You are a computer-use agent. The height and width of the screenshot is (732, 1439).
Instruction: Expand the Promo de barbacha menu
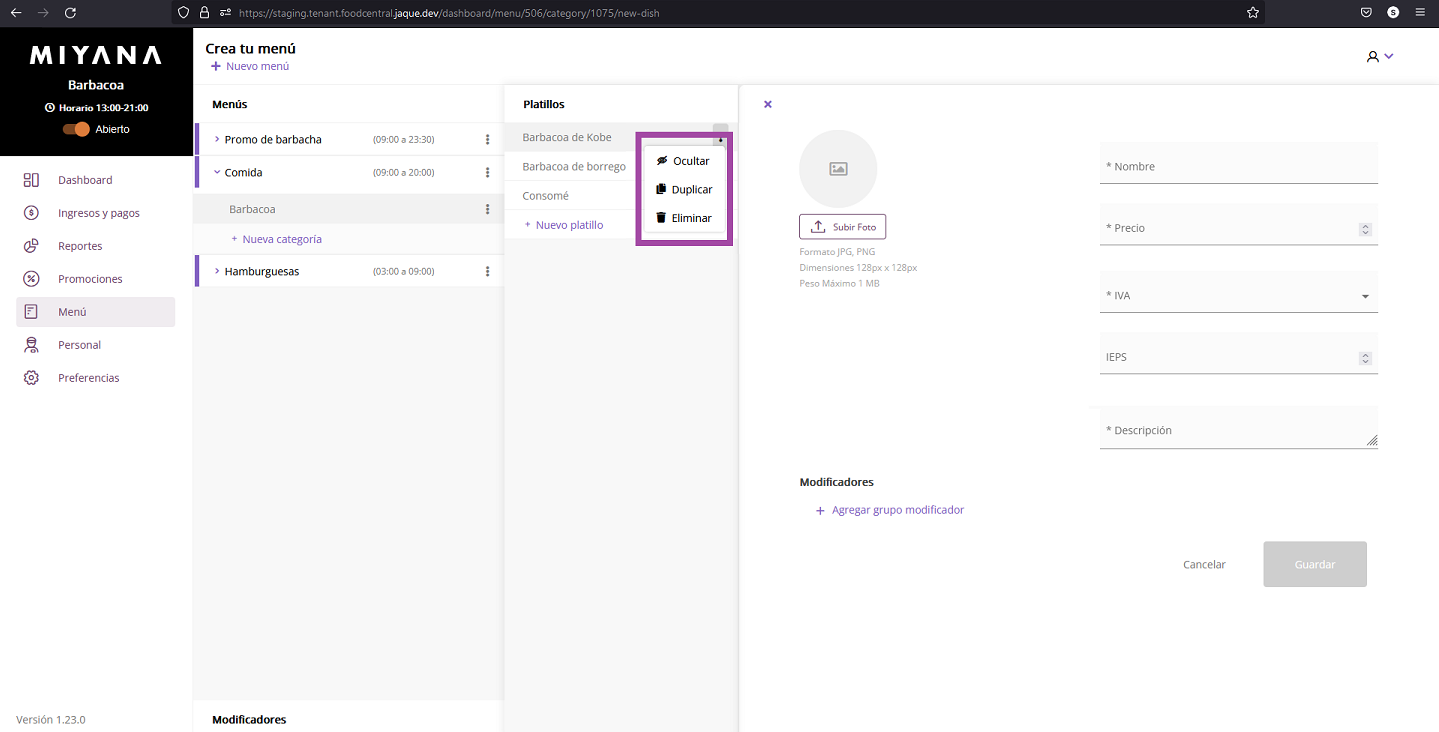coord(217,139)
